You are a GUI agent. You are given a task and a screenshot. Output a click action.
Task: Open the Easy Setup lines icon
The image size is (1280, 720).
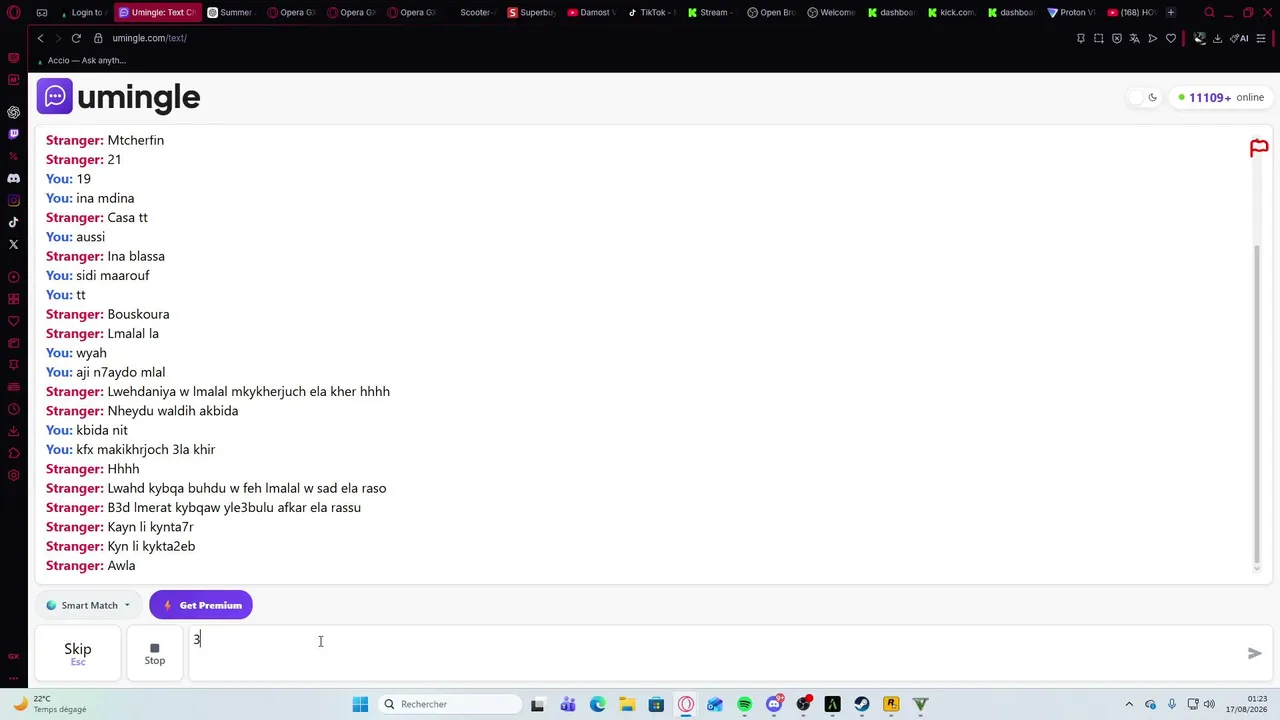point(1262,38)
